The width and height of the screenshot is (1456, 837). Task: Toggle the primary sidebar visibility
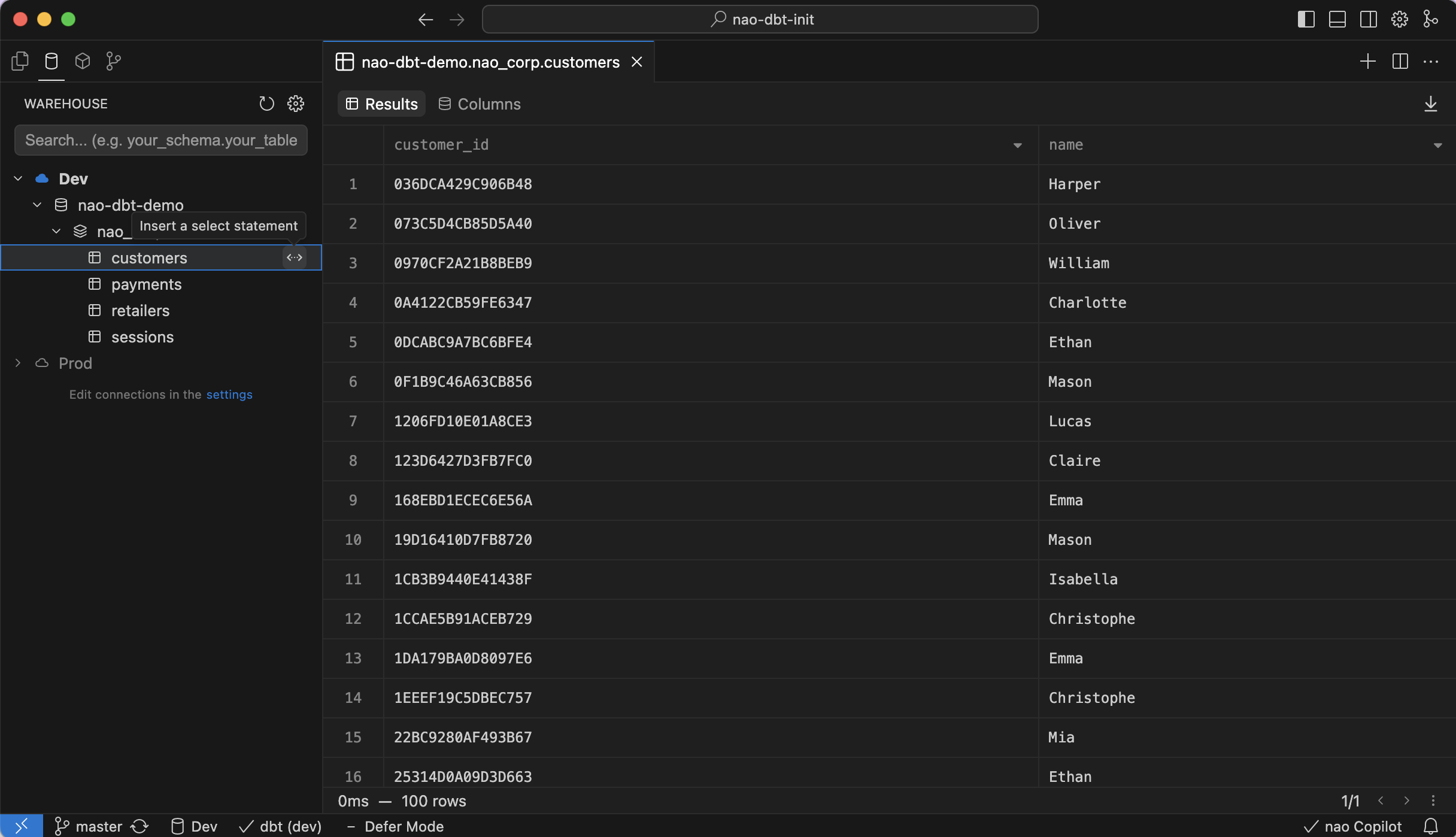[1306, 19]
